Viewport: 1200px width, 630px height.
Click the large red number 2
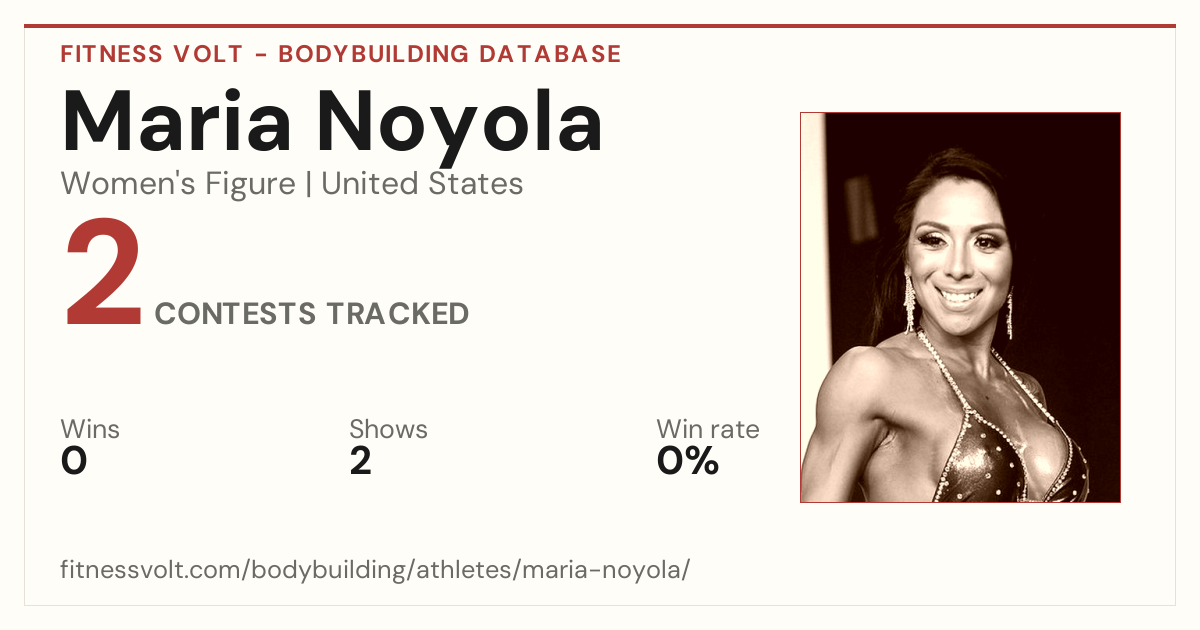point(103,276)
